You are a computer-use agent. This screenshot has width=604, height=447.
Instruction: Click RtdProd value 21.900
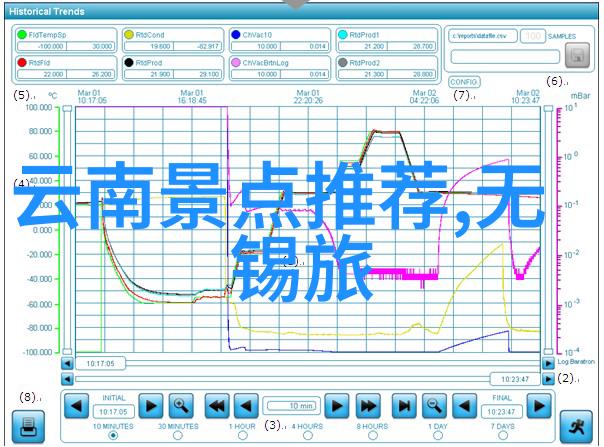[x=149, y=74]
